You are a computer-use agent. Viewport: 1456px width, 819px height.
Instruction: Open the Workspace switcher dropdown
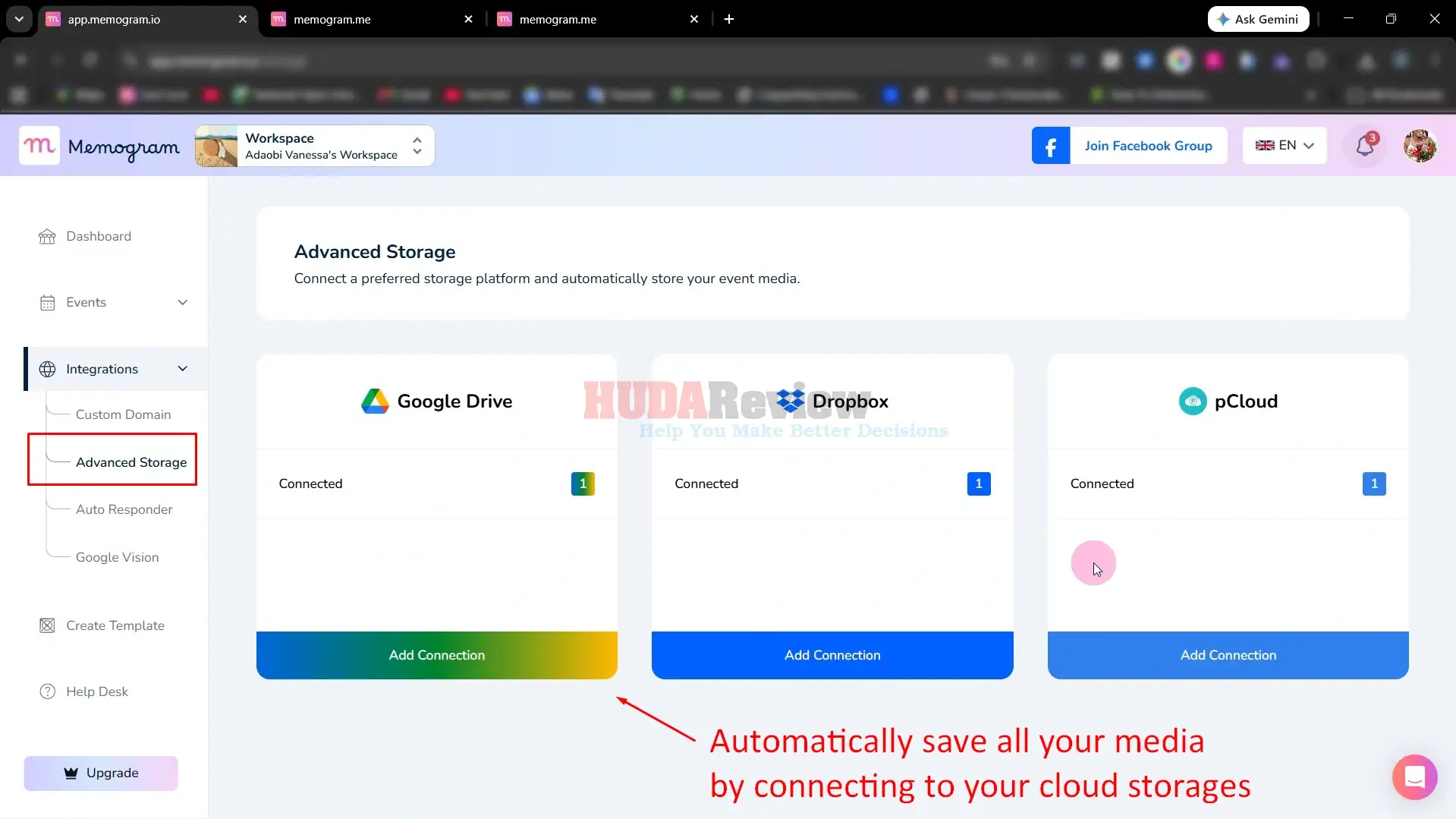(315, 146)
